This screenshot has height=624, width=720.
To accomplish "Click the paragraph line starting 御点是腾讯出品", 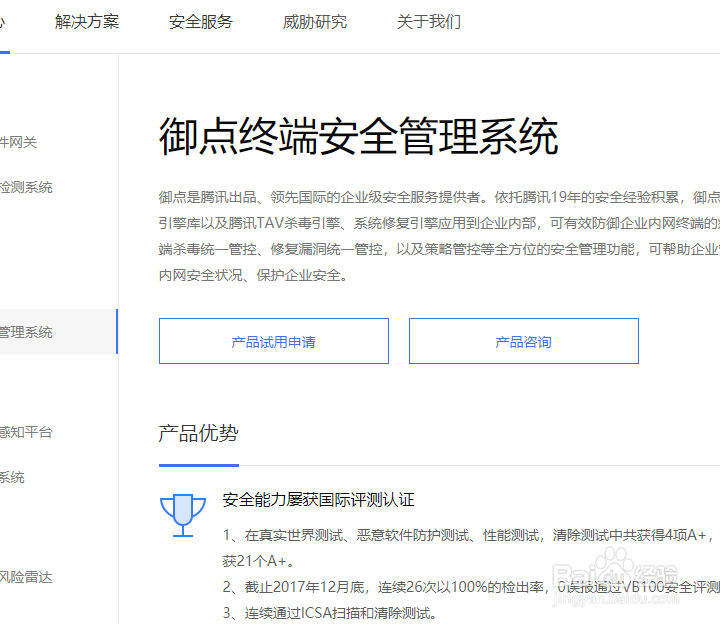I will click(439, 197).
